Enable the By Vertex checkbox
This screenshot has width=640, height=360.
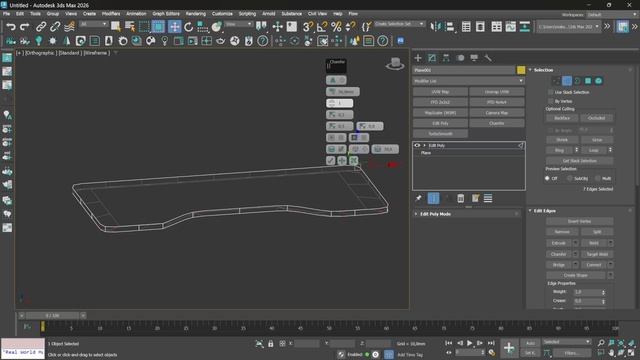551,101
